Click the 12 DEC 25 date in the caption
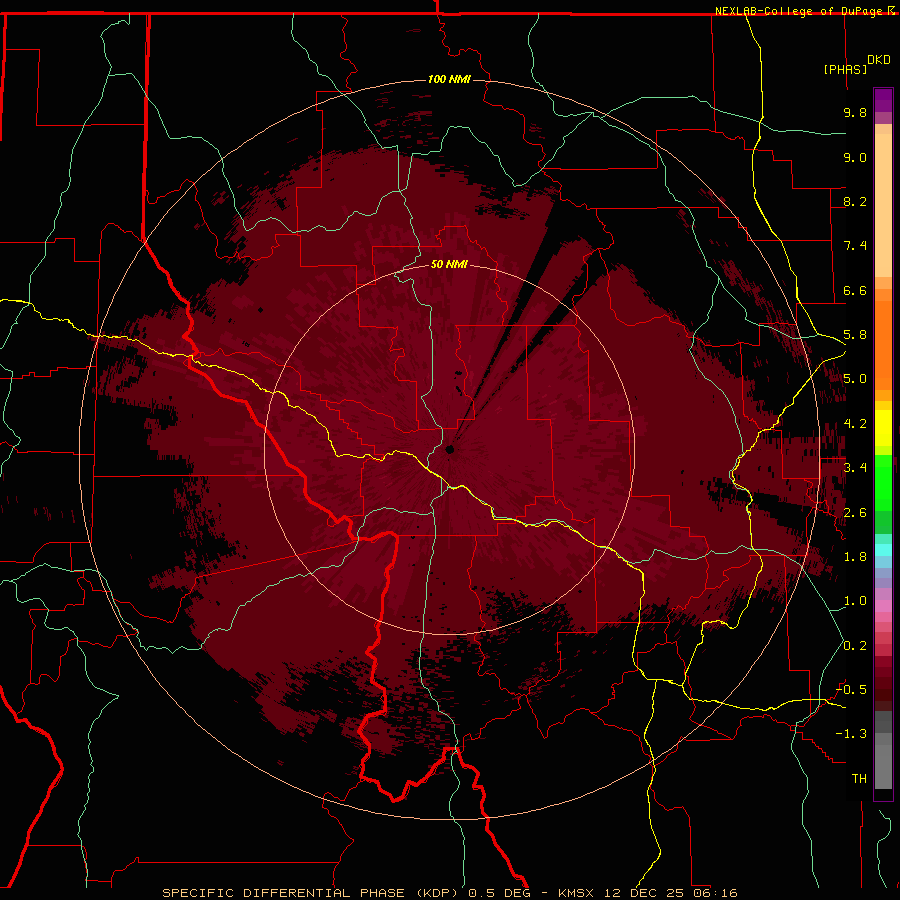This screenshot has height=900, width=900. pos(643,893)
